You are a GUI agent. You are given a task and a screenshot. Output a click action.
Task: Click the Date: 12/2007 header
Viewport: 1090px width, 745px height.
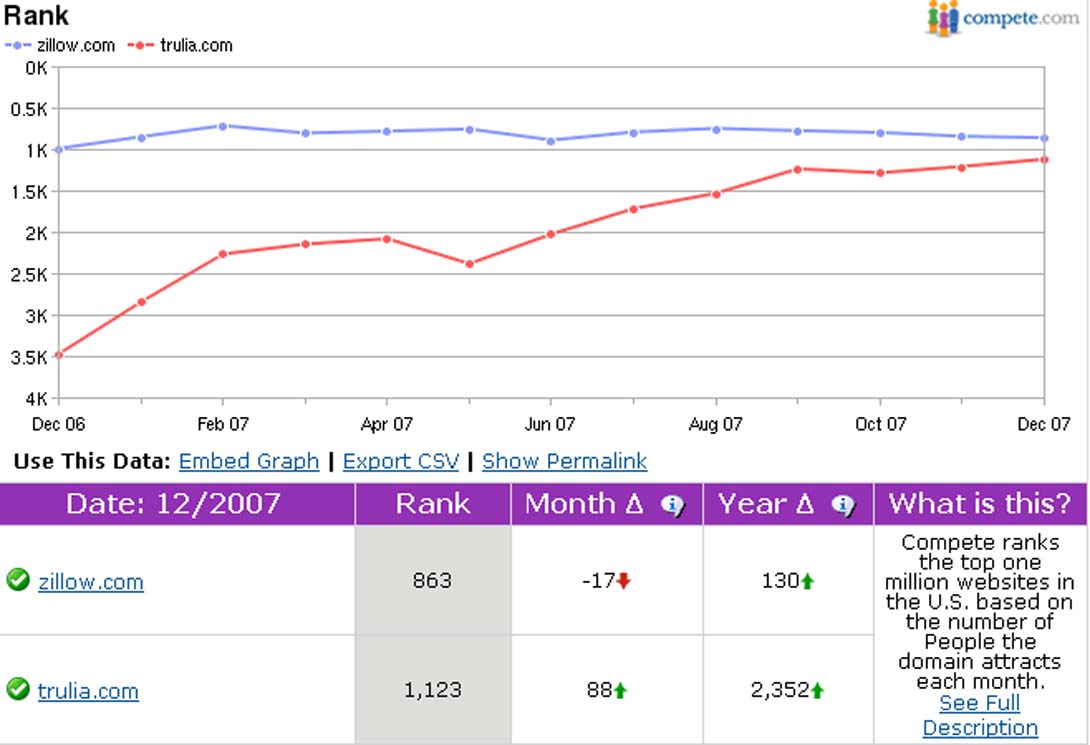click(x=177, y=504)
